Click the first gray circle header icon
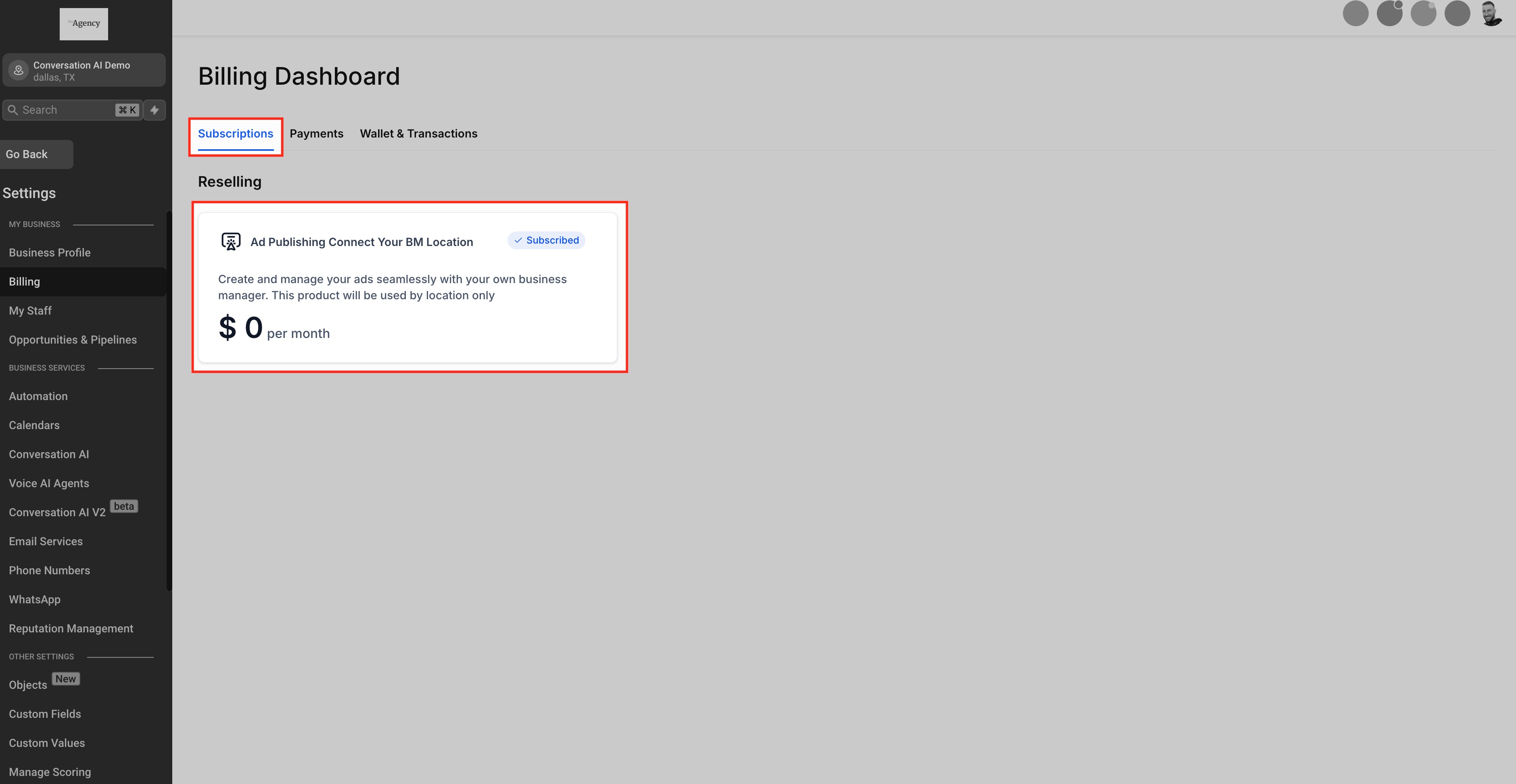 pyautogui.click(x=1355, y=14)
